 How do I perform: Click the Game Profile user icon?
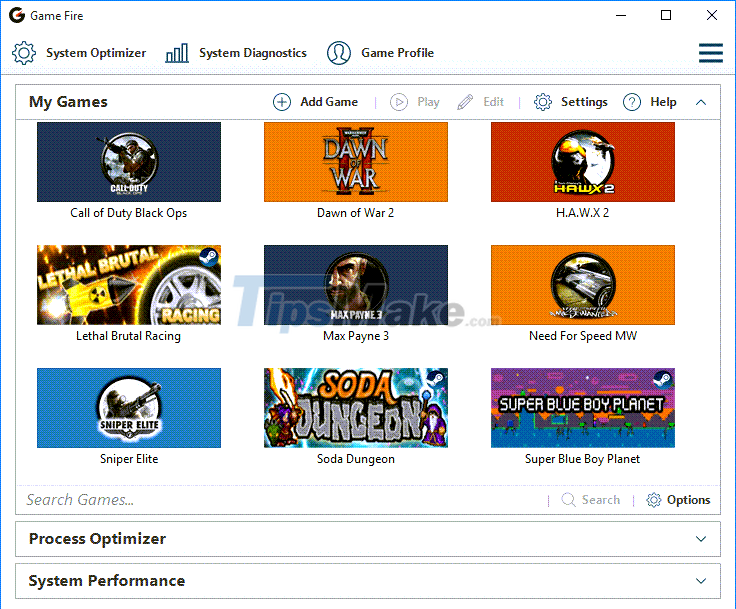pyautogui.click(x=338, y=53)
